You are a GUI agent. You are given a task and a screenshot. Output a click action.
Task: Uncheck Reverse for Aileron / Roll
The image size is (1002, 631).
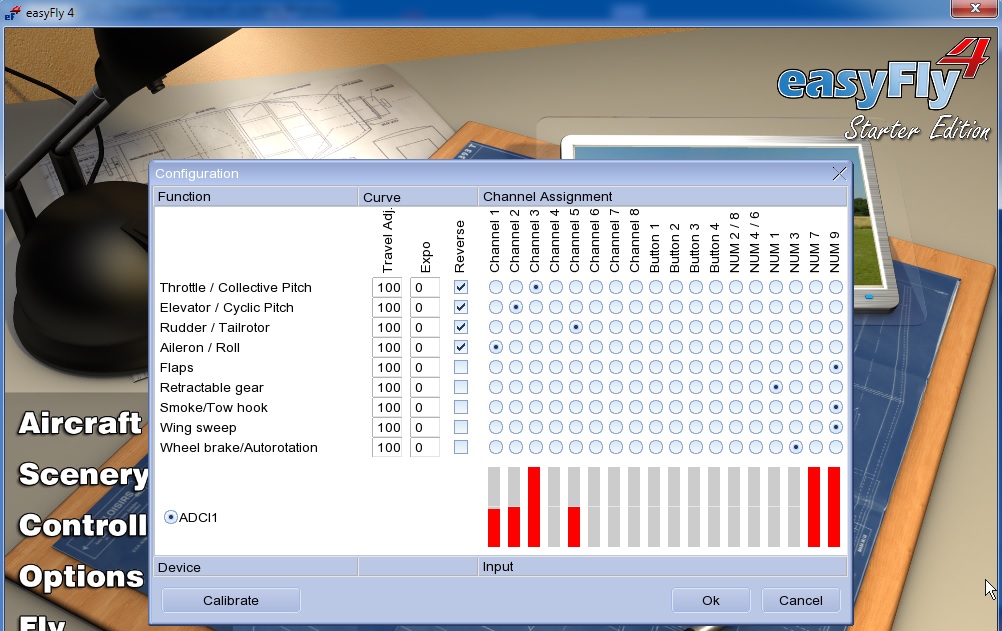(460, 347)
